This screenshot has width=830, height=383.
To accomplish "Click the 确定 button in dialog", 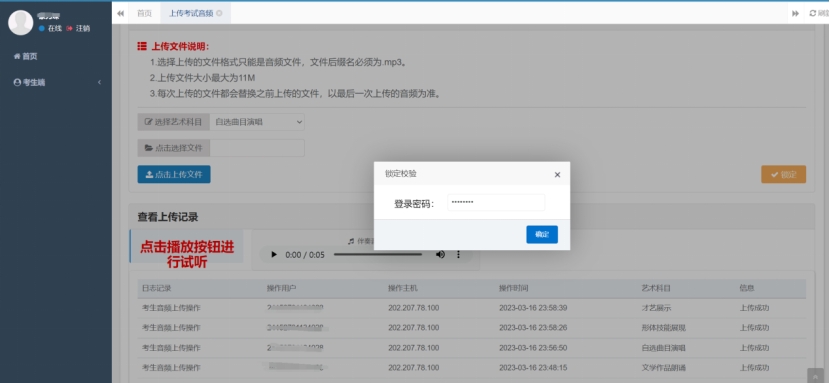I will point(542,234).
